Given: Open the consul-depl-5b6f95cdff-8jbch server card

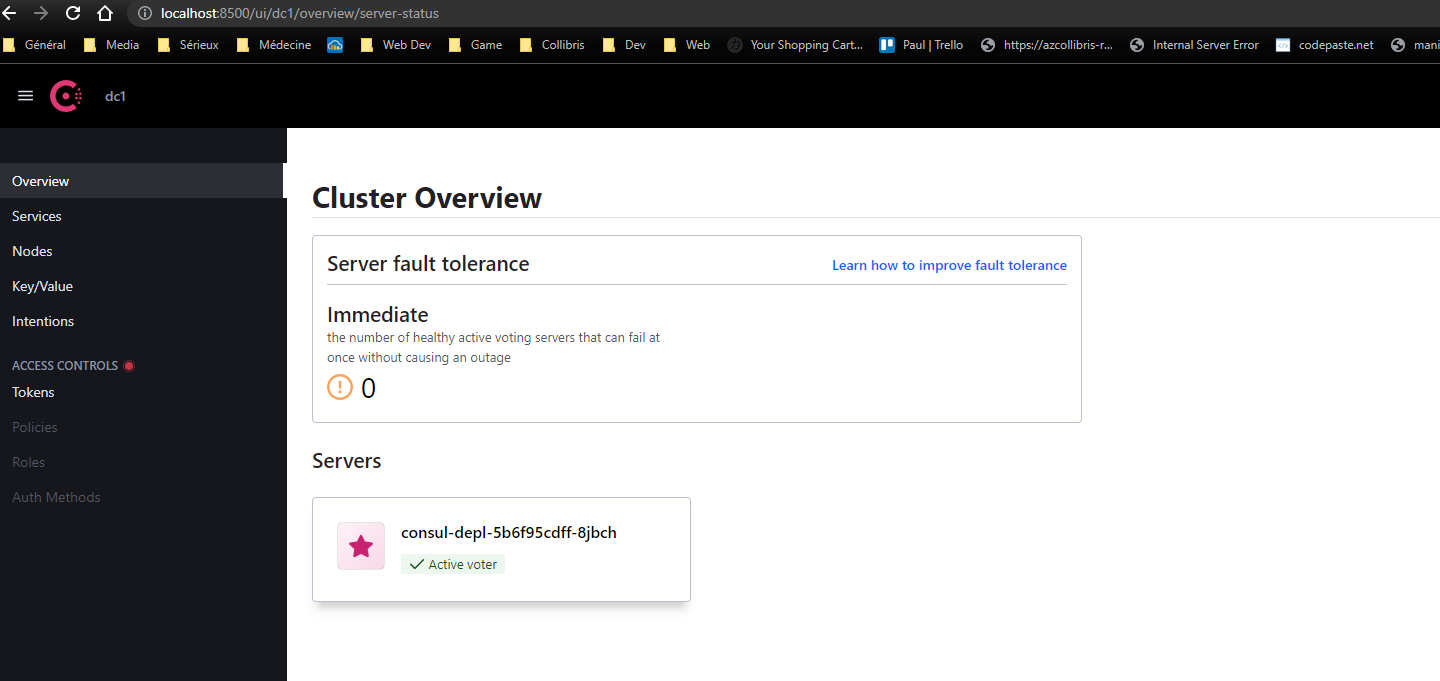Looking at the screenshot, I should coord(501,549).
